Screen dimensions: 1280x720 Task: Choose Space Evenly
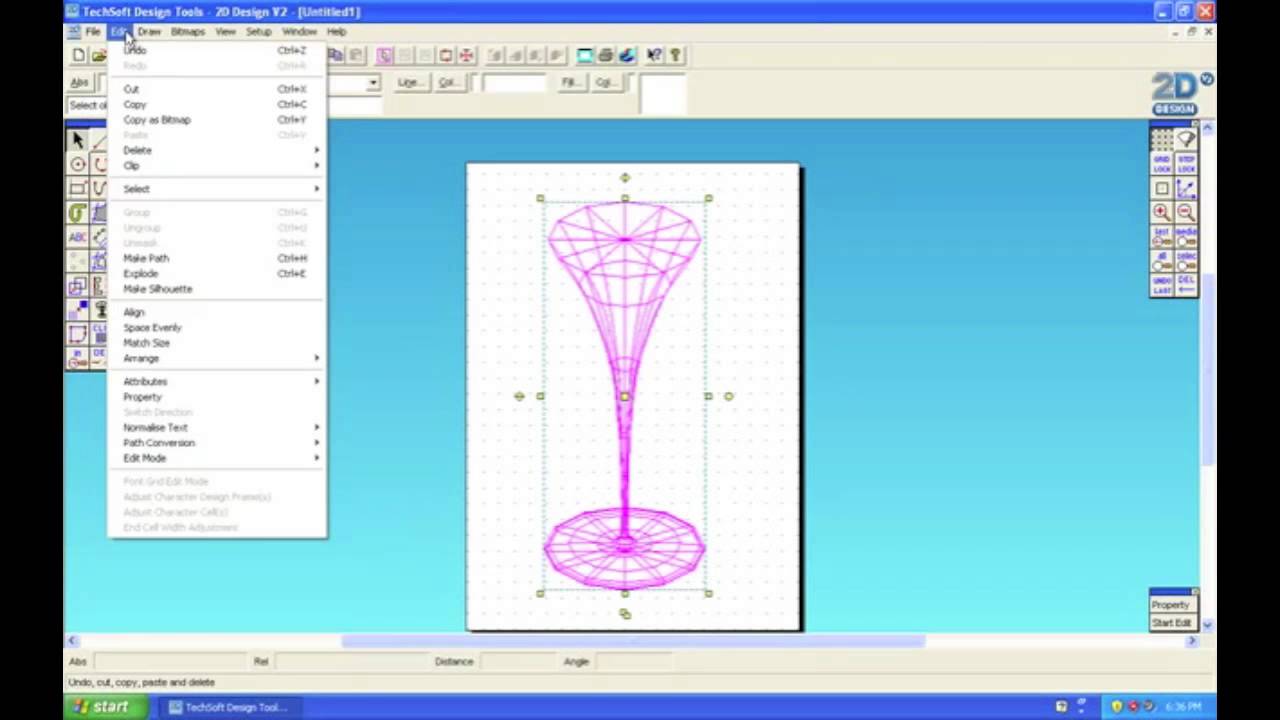(x=216, y=328)
